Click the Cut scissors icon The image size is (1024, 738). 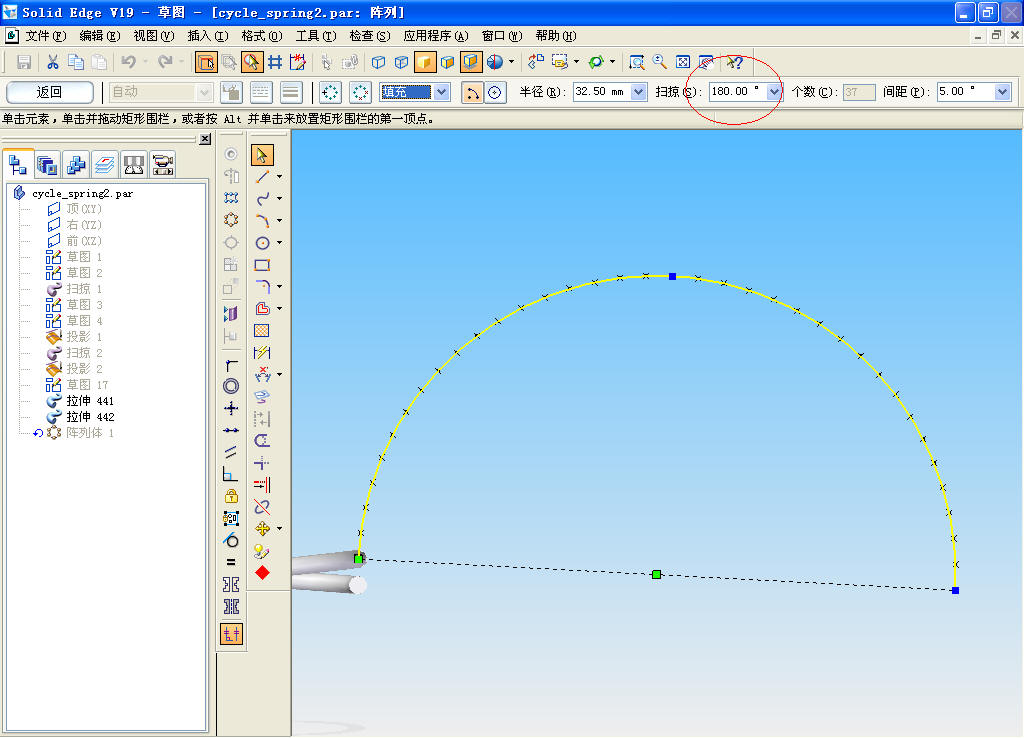tap(53, 62)
